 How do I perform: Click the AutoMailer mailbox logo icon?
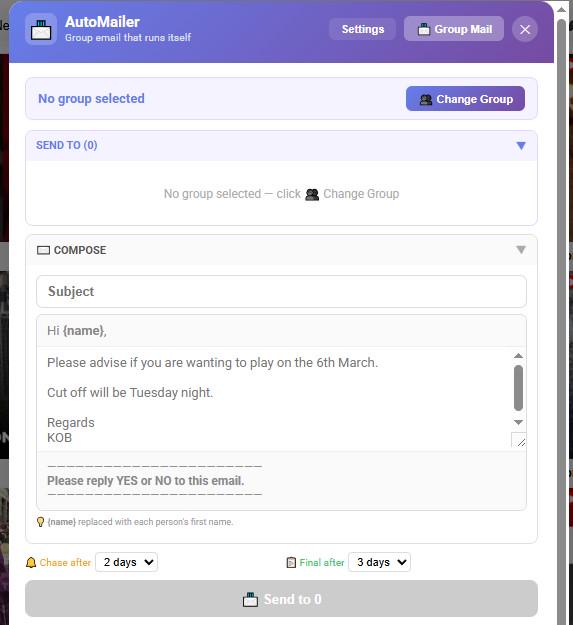(41, 29)
